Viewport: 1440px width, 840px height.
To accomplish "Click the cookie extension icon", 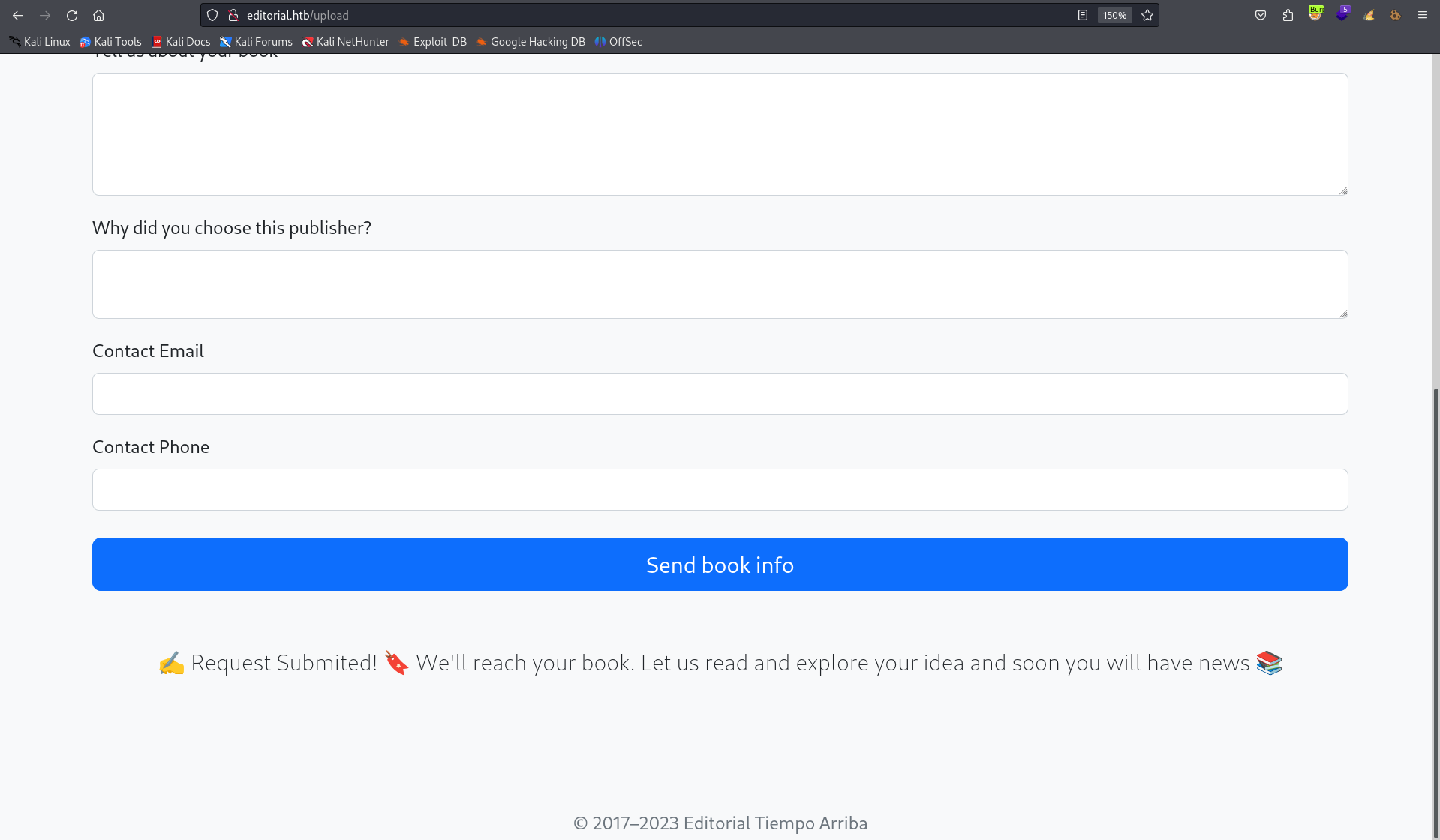I will pos(1395,15).
